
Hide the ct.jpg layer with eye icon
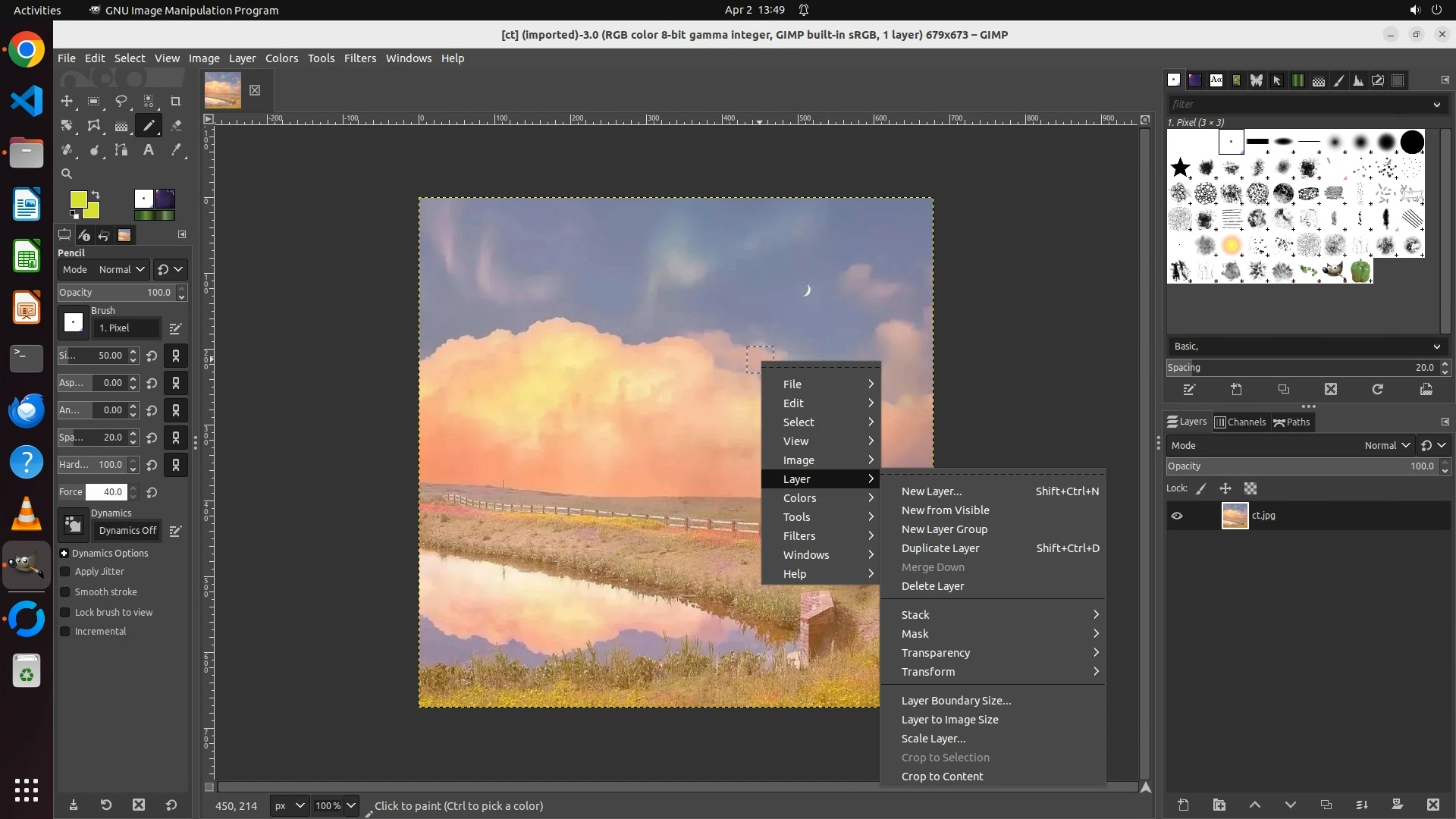1177,516
